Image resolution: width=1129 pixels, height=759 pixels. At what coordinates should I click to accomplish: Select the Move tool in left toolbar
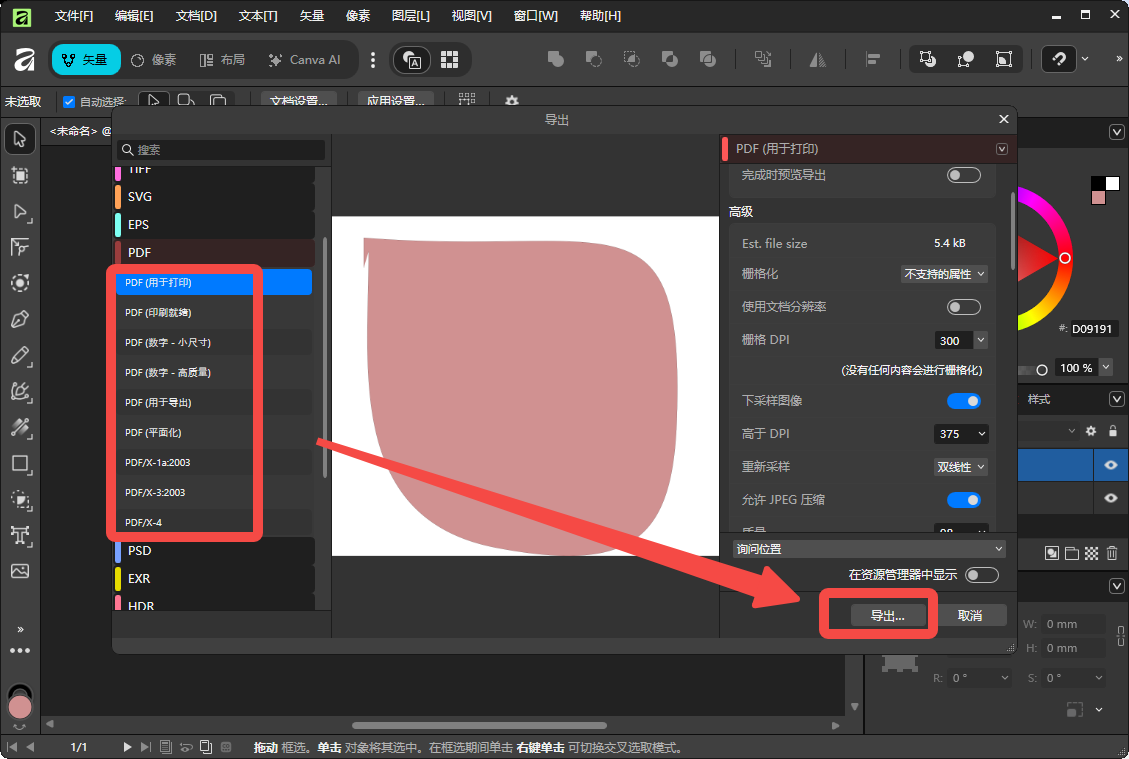coord(20,139)
